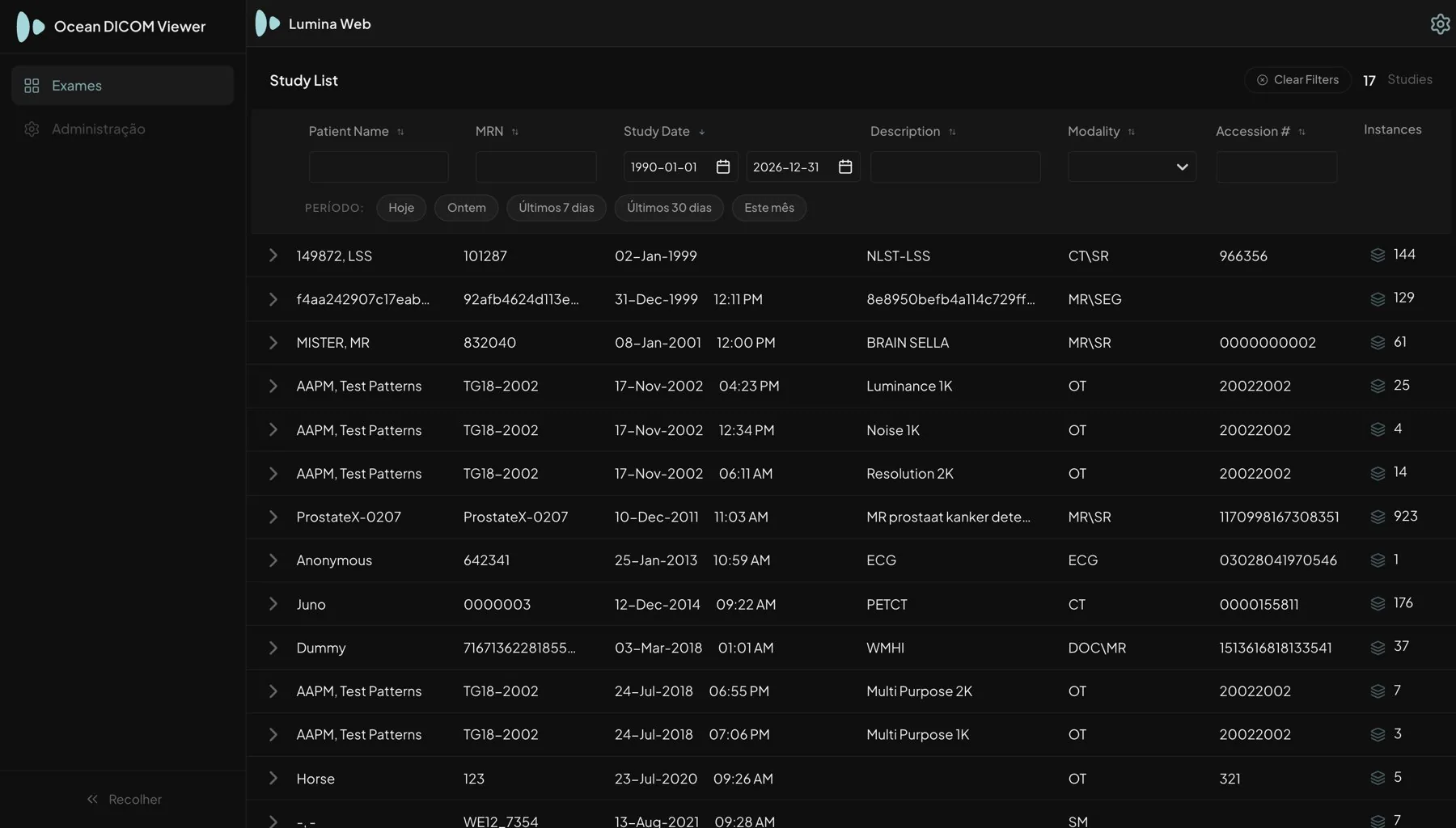Open end date calendar picker icon
1456x828 pixels.
pyautogui.click(x=845, y=167)
